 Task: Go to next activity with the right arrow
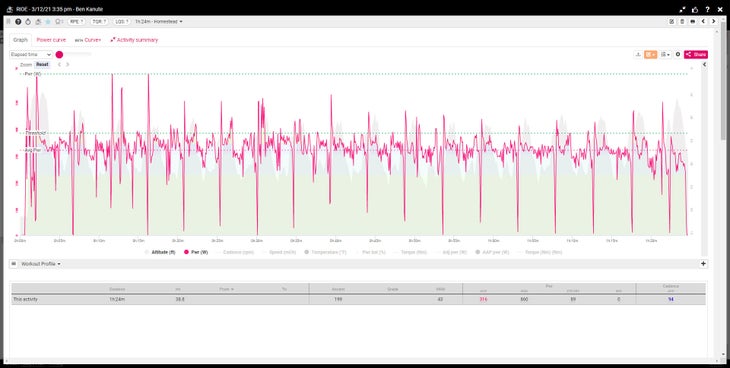713,21
